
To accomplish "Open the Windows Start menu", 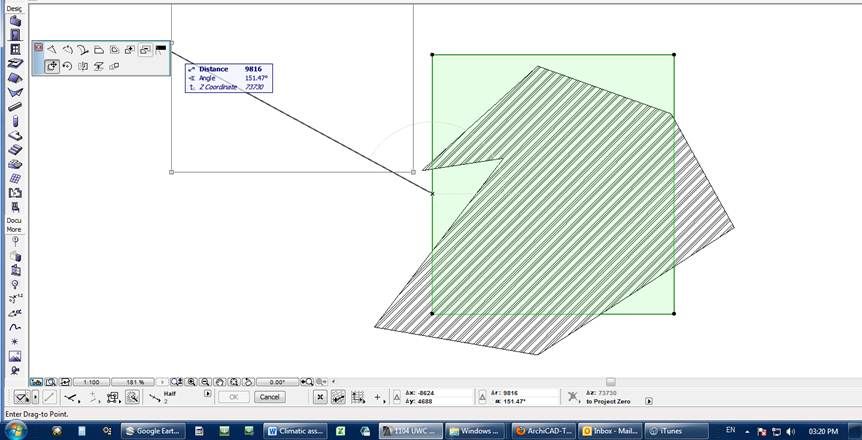I will tap(15, 430).
